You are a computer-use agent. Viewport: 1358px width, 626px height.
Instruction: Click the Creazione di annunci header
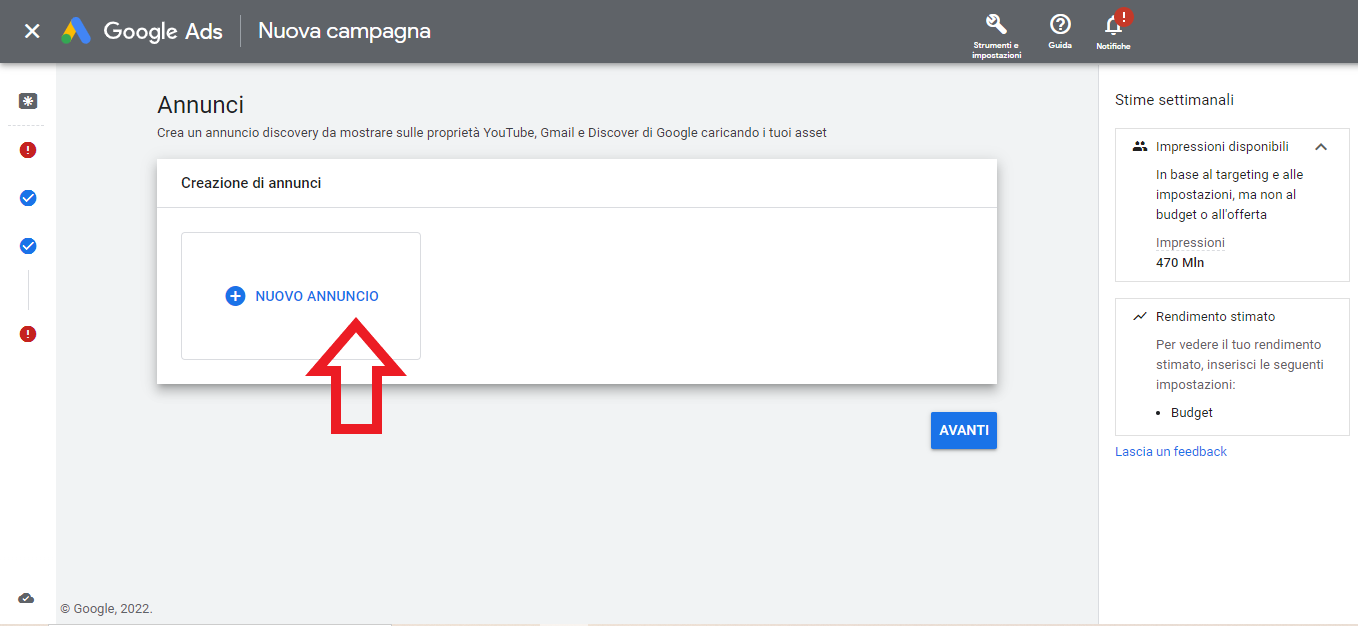pos(251,183)
